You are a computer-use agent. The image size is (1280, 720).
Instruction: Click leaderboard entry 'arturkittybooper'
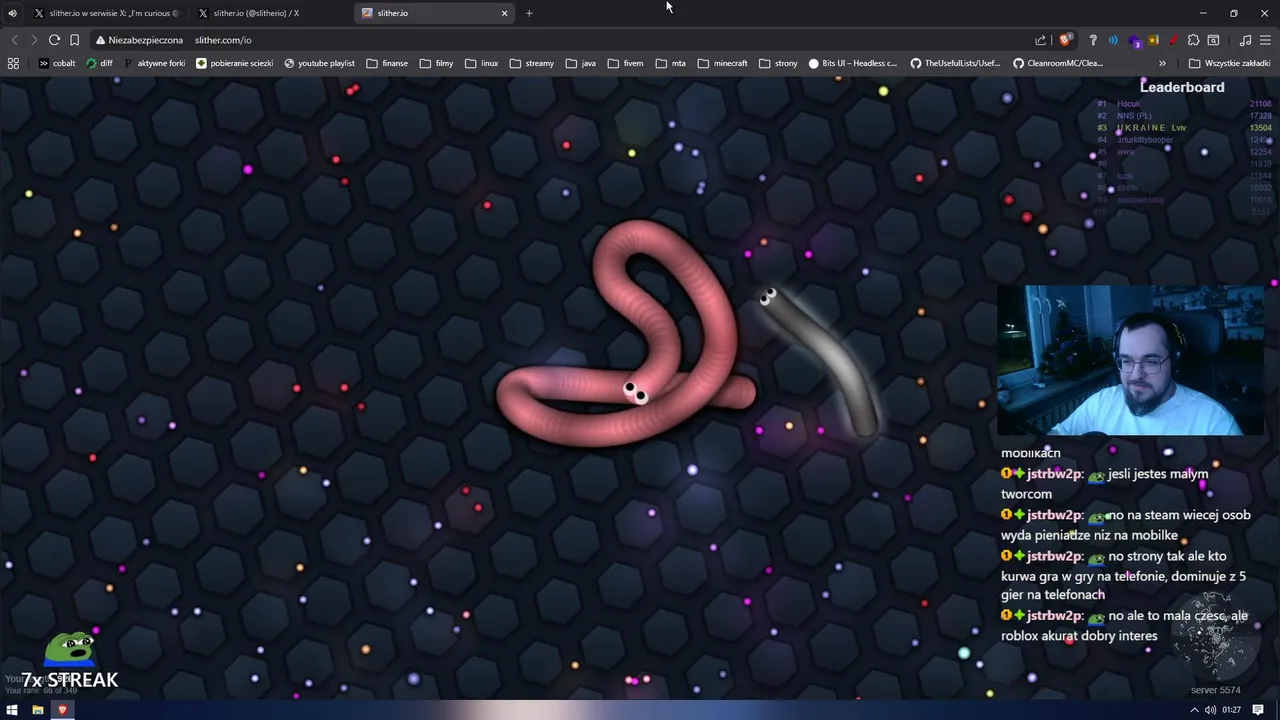(1184, 140)
